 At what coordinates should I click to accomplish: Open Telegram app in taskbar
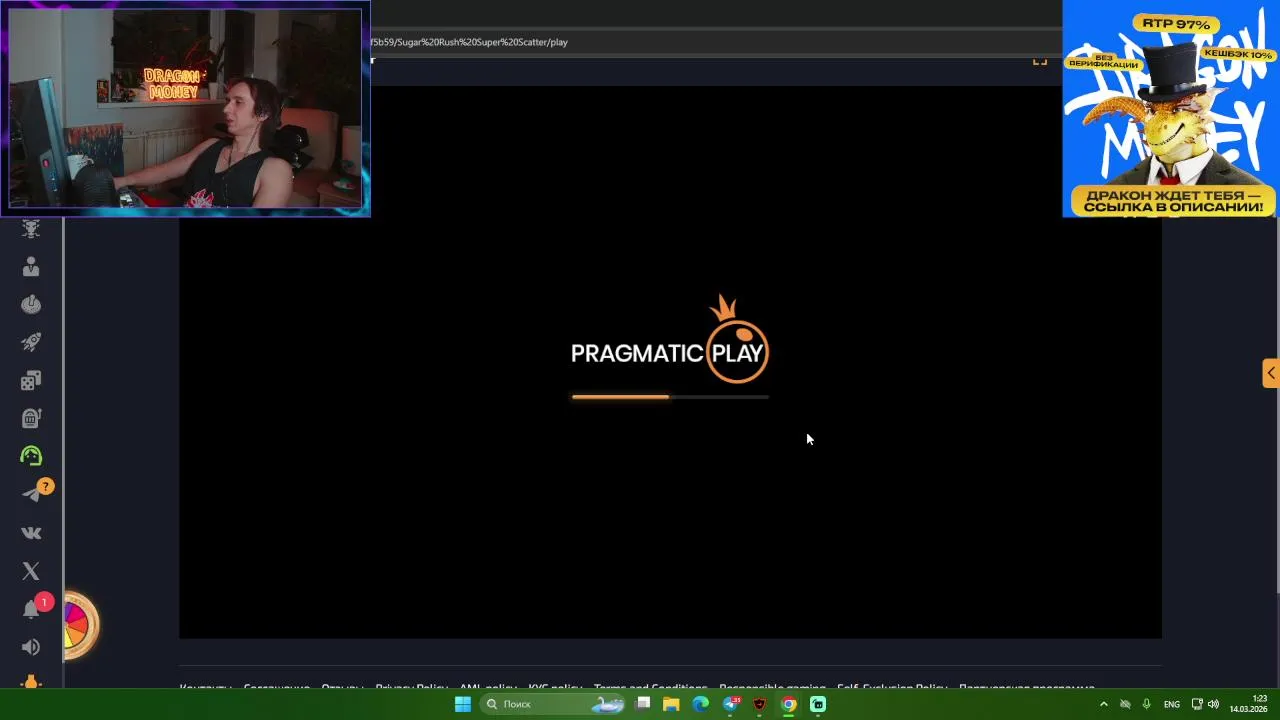tap(731, 704)
